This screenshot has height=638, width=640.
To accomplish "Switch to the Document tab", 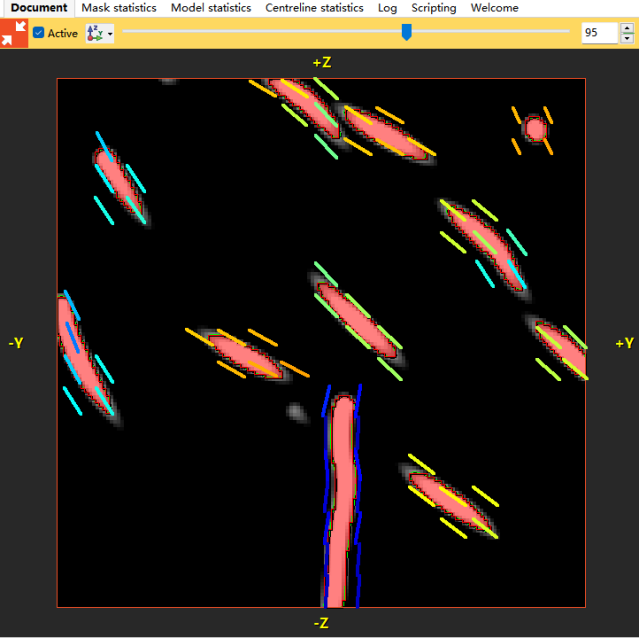I will 39,8.
